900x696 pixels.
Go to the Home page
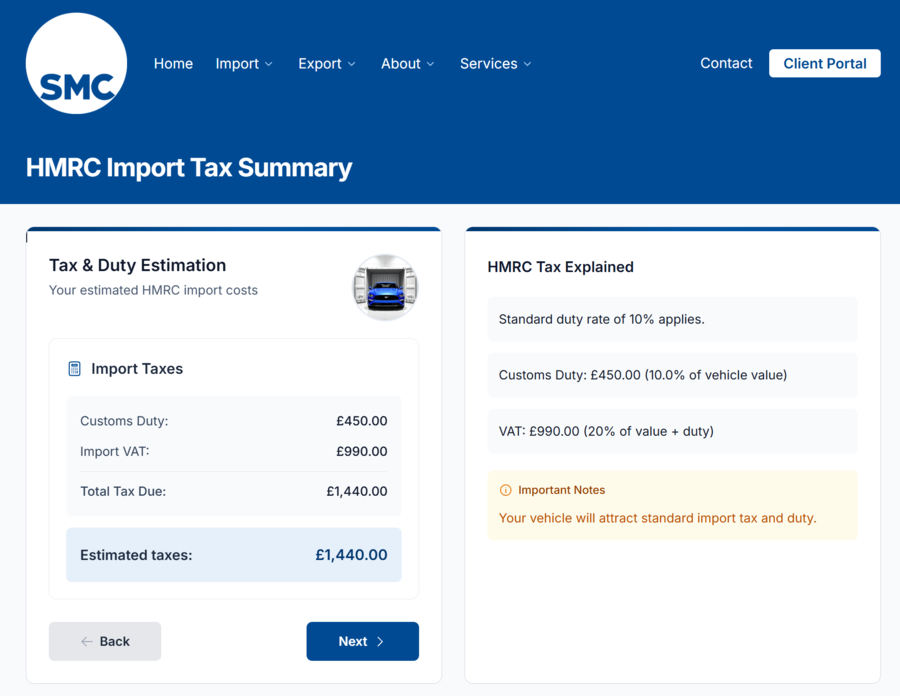click(173, 64)
